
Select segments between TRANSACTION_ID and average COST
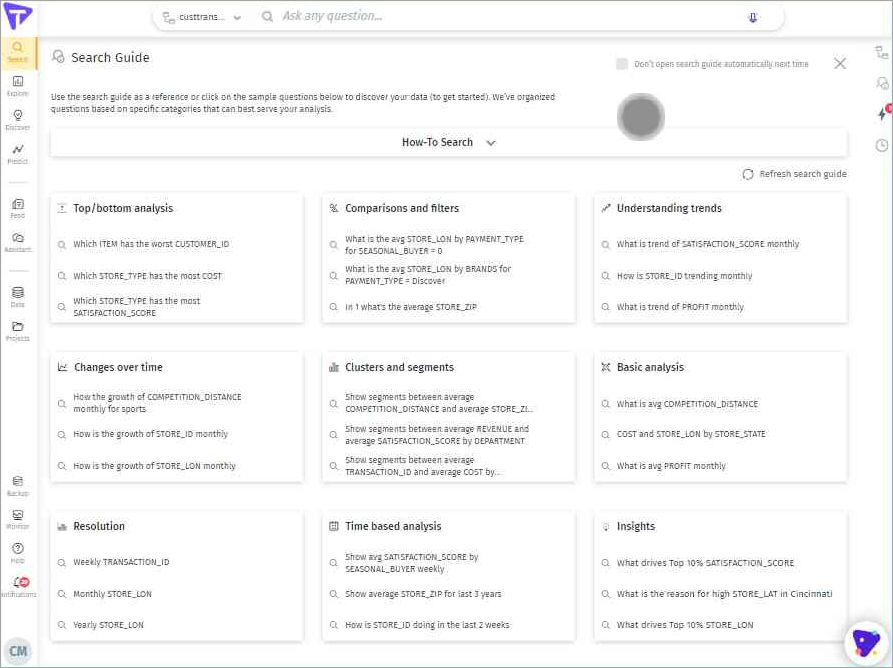click(x=423, y=466)
